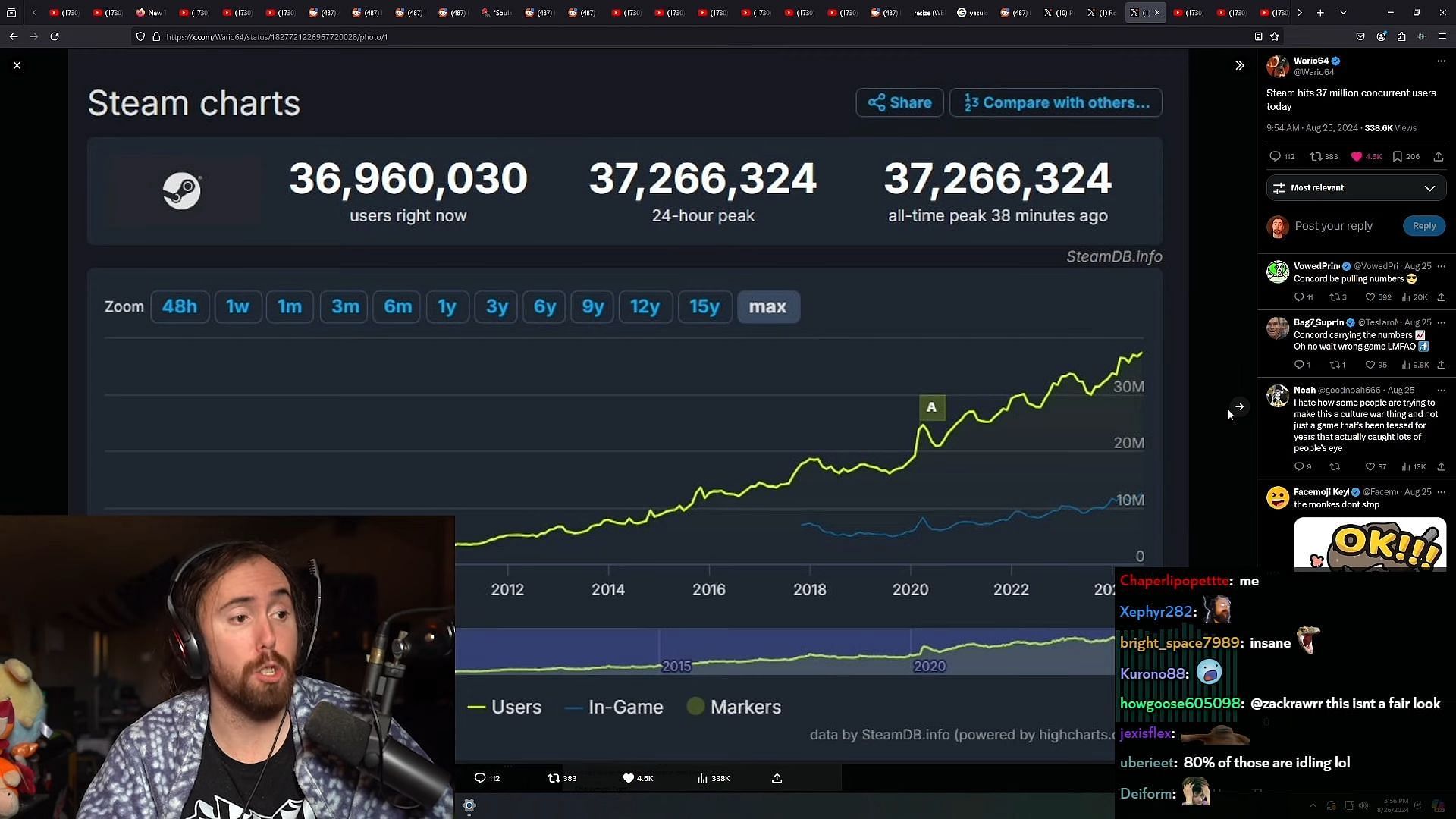This screenshot has height=819, width=1456.
Task: Close the photo viewer with the X icon
Action: pos(17,66)
